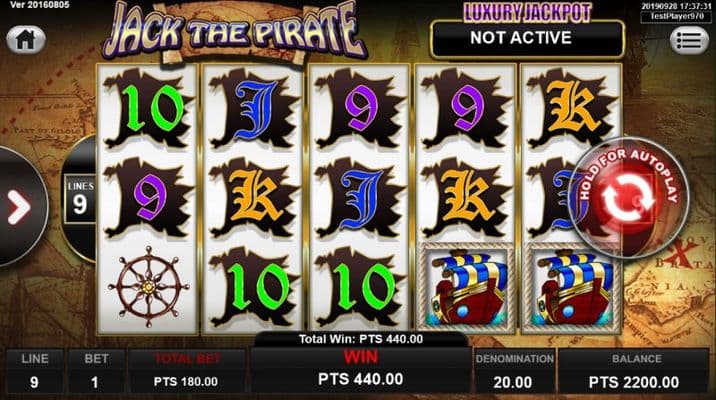Click the blue J atop reel two
The width and height of the screenshot is (716, 400).
click(254, 109)
